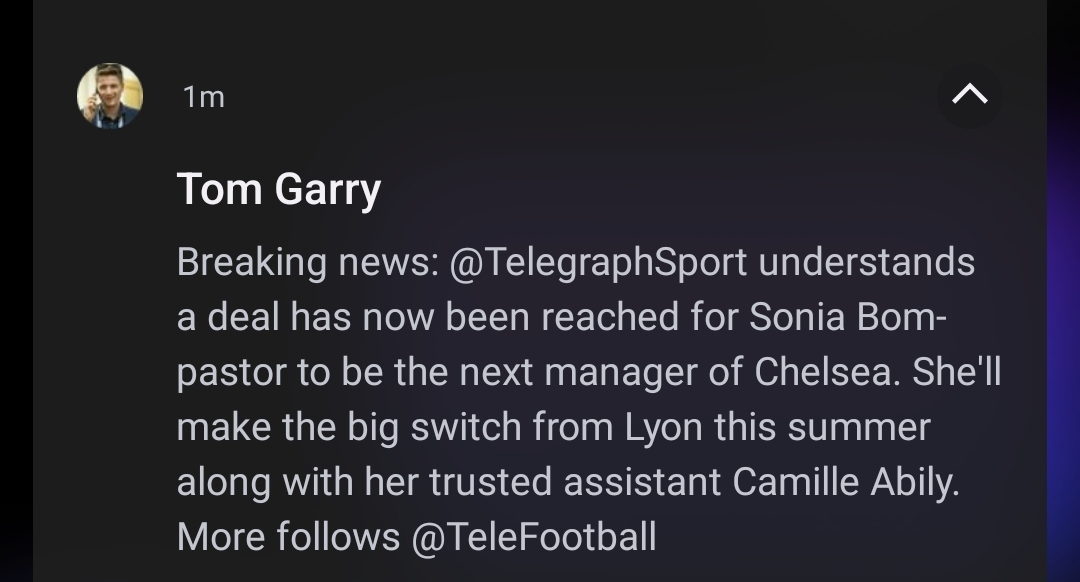Tap Tom Garry's profile avatar
The width and height of the screenshot is (1080, 582).
[110, 96]
